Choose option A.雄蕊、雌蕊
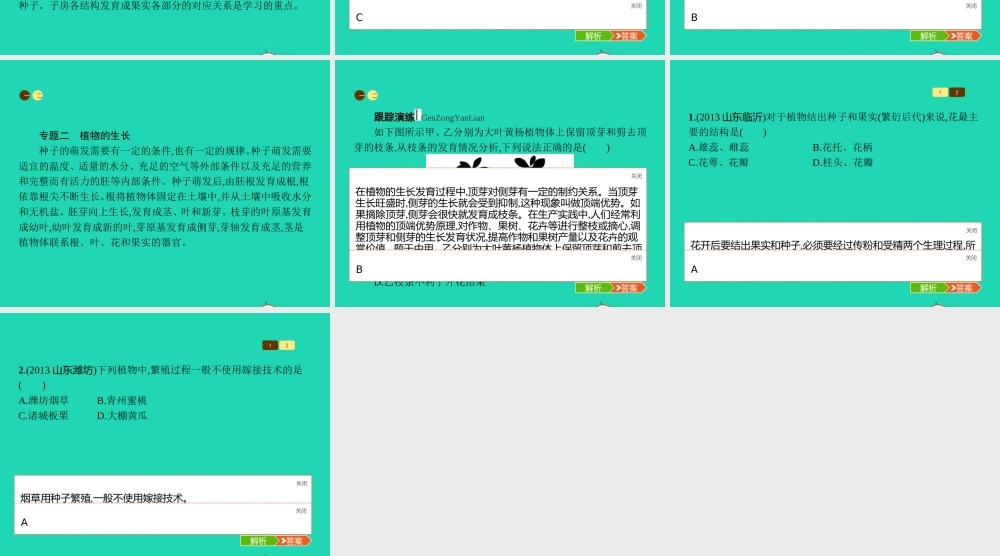This screenshot has width=1000, height=556. pyautogui.click(x=719, y=147)
